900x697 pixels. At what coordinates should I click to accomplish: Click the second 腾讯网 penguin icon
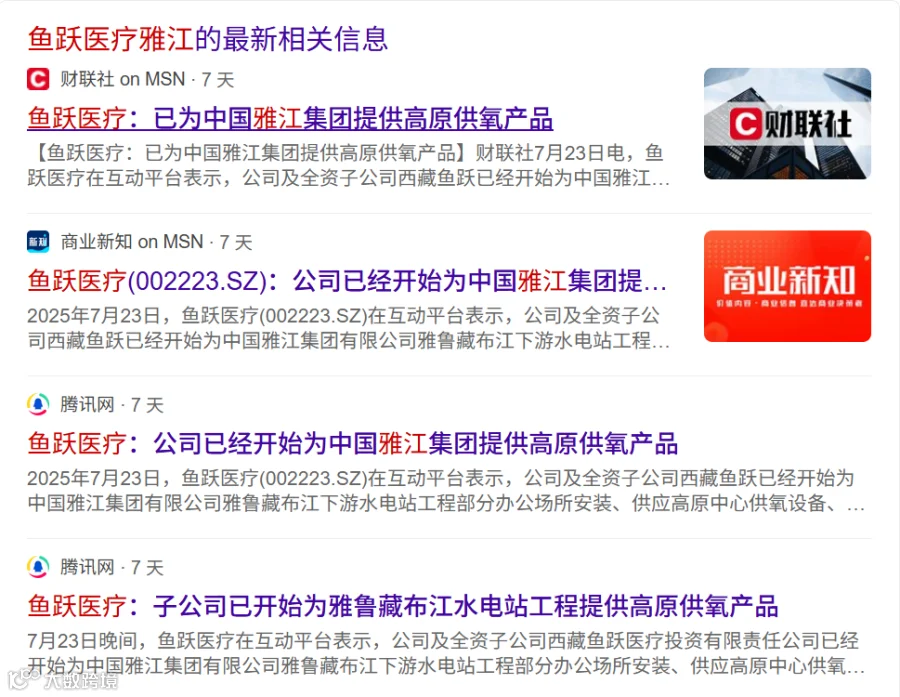click(38, 567)
